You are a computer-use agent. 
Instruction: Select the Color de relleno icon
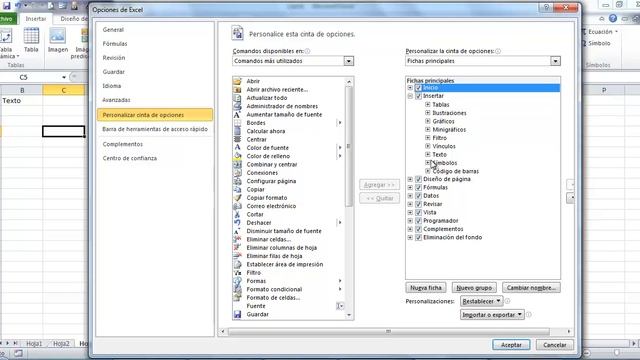[x=237, y=156]
